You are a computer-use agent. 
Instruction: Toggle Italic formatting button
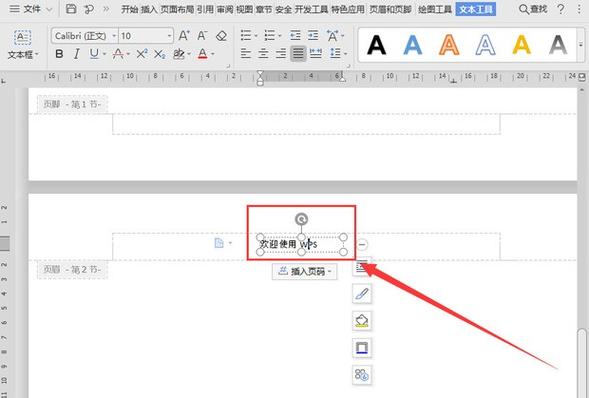(x=77, y=54)
